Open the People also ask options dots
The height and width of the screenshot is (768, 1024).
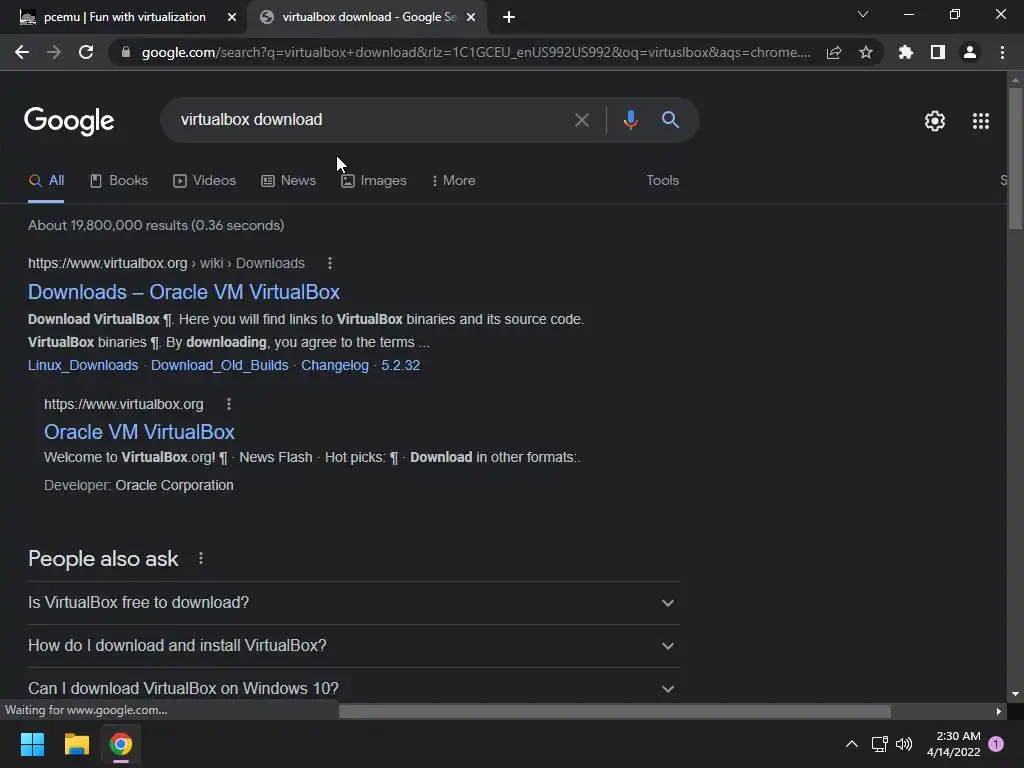(201, 558)
